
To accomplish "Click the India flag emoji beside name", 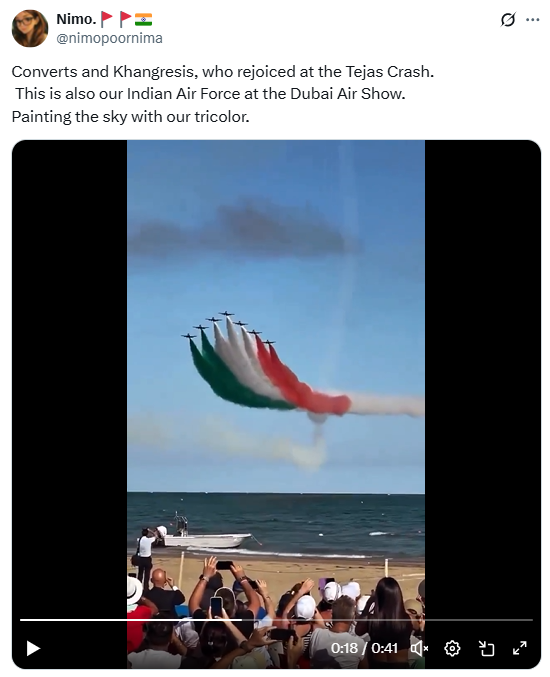I will click(x=143, y=19).
